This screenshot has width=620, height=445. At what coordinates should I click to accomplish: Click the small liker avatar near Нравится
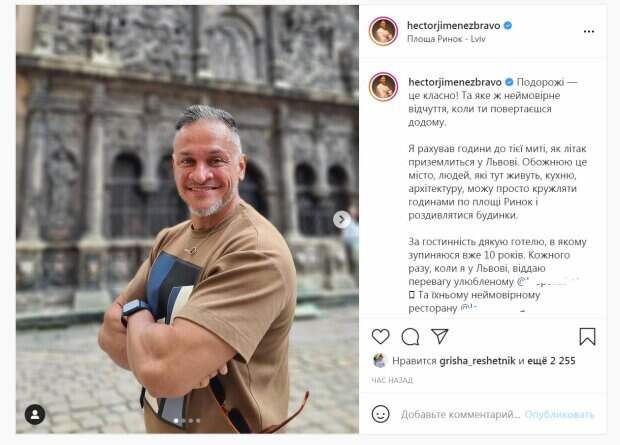coord(379,360)
